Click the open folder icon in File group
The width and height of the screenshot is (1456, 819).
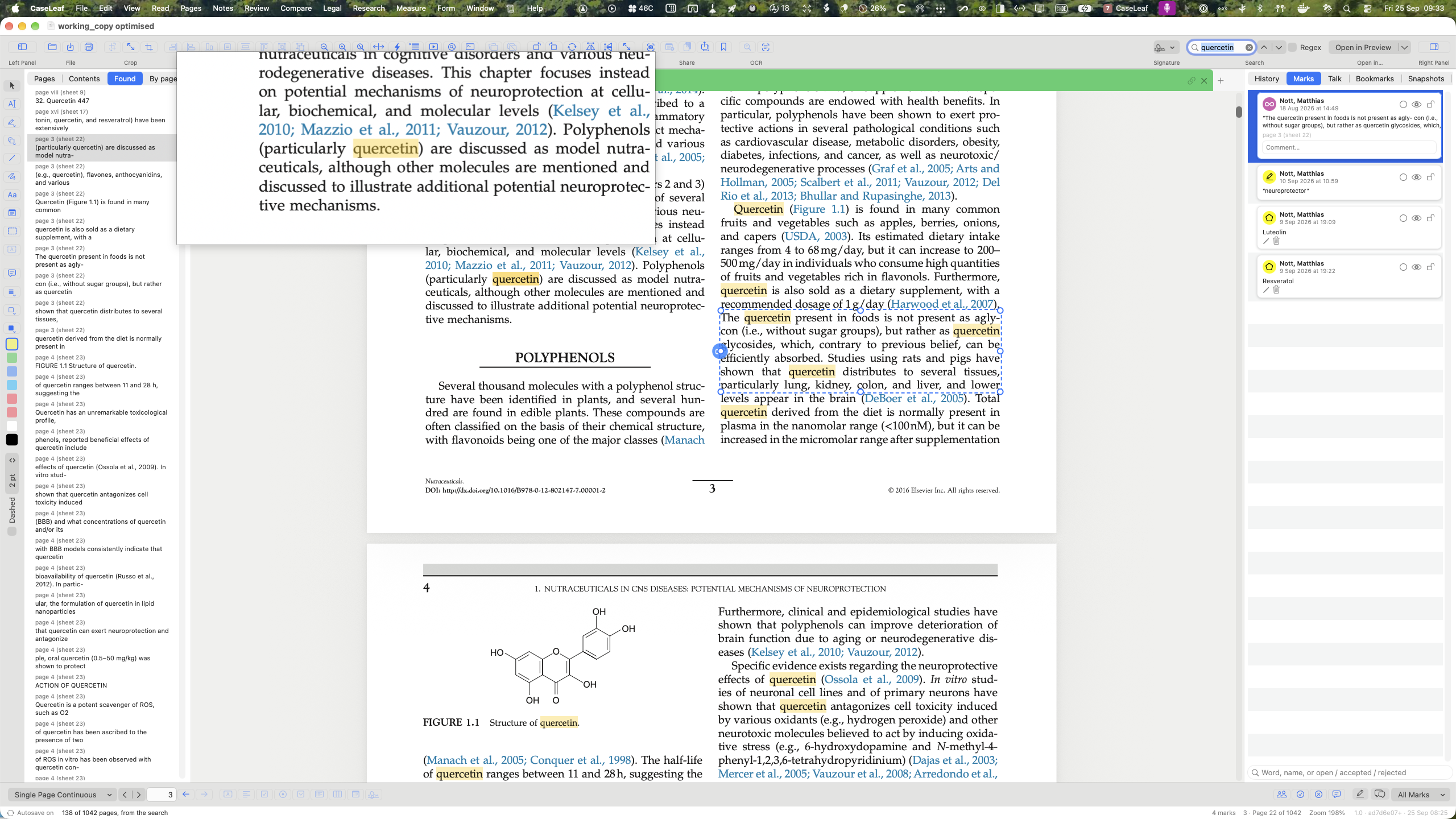coord(52,47)
